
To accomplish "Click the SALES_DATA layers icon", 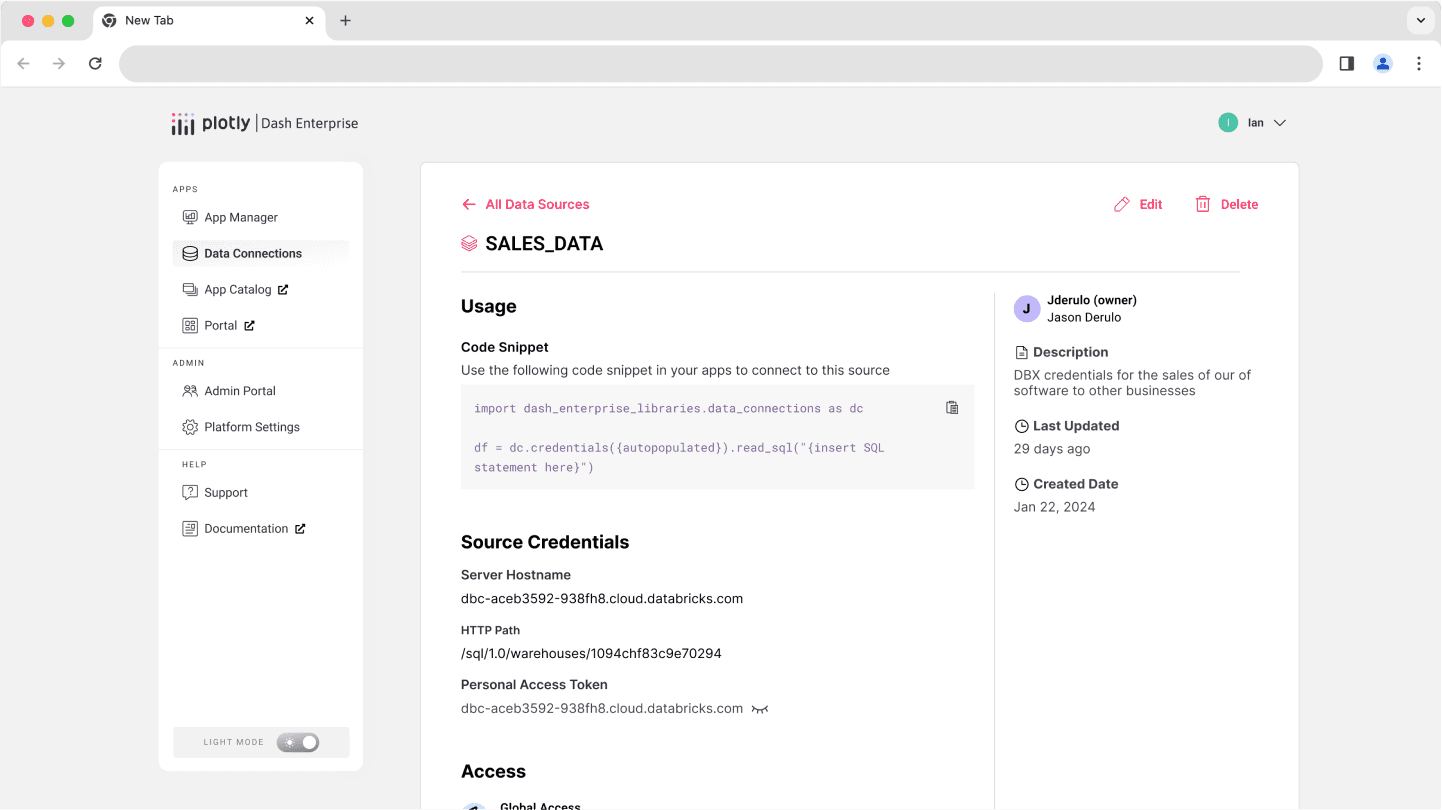I will click(469, 243).
